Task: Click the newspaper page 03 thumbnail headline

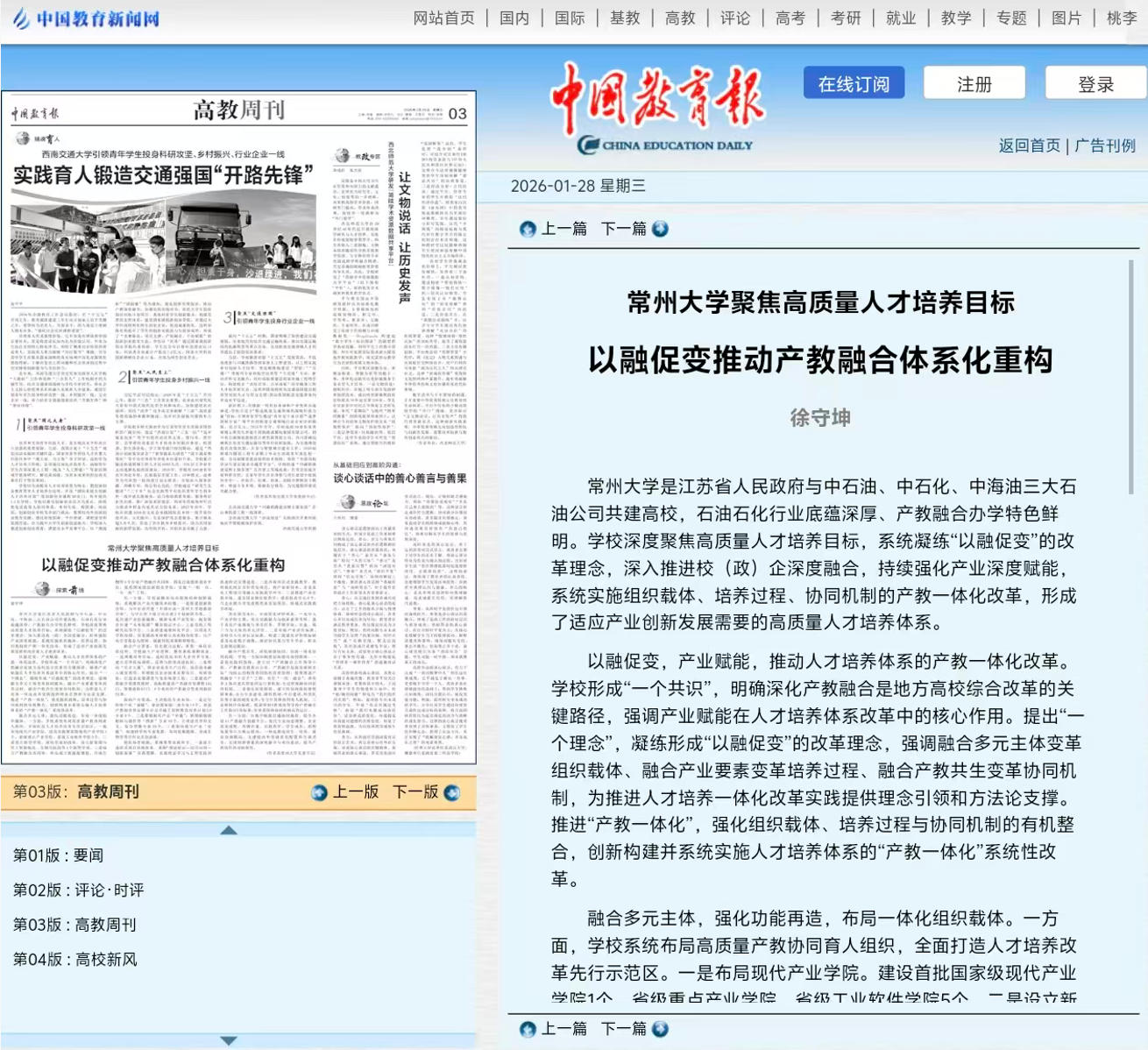Action: tap(163, 174)
